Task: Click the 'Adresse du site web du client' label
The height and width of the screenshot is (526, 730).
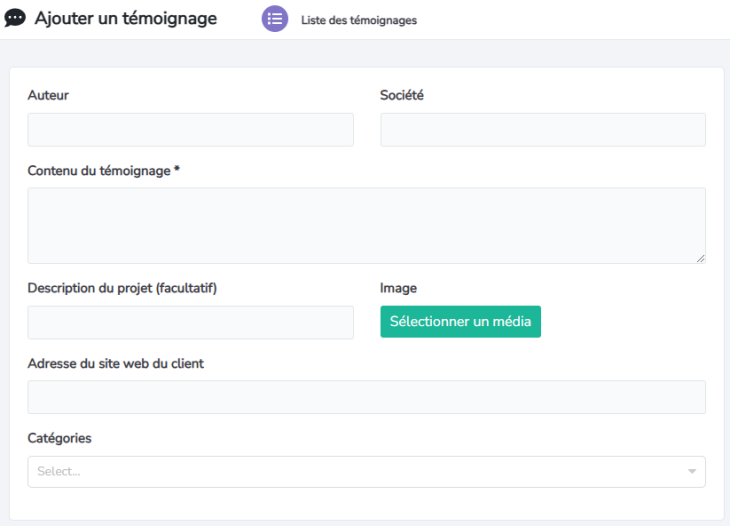Action: coord(115,364)
